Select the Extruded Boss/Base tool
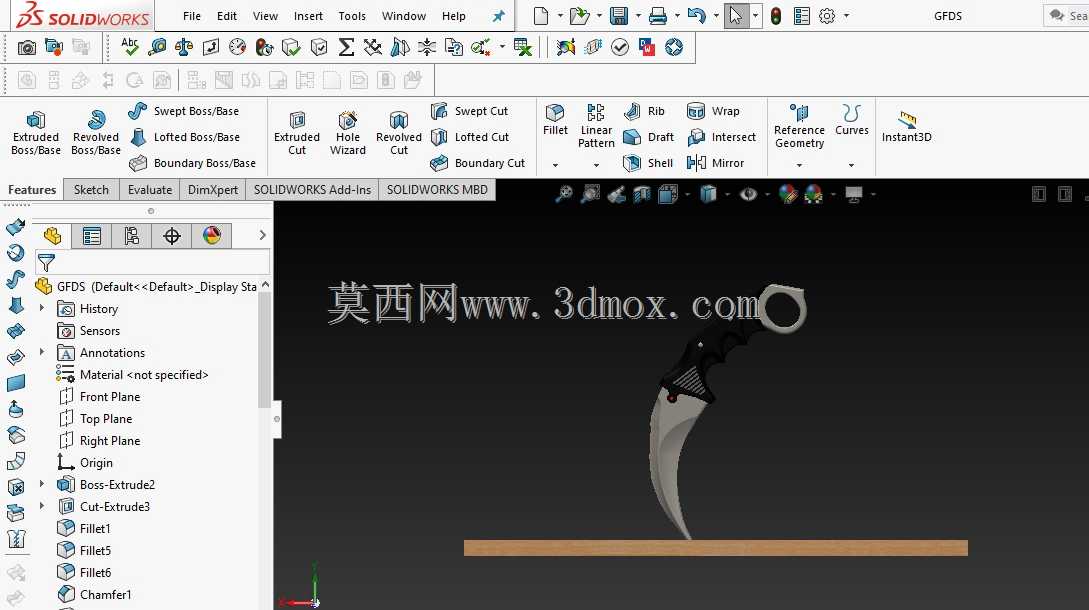1089x610 pixels. pos(35,133)
